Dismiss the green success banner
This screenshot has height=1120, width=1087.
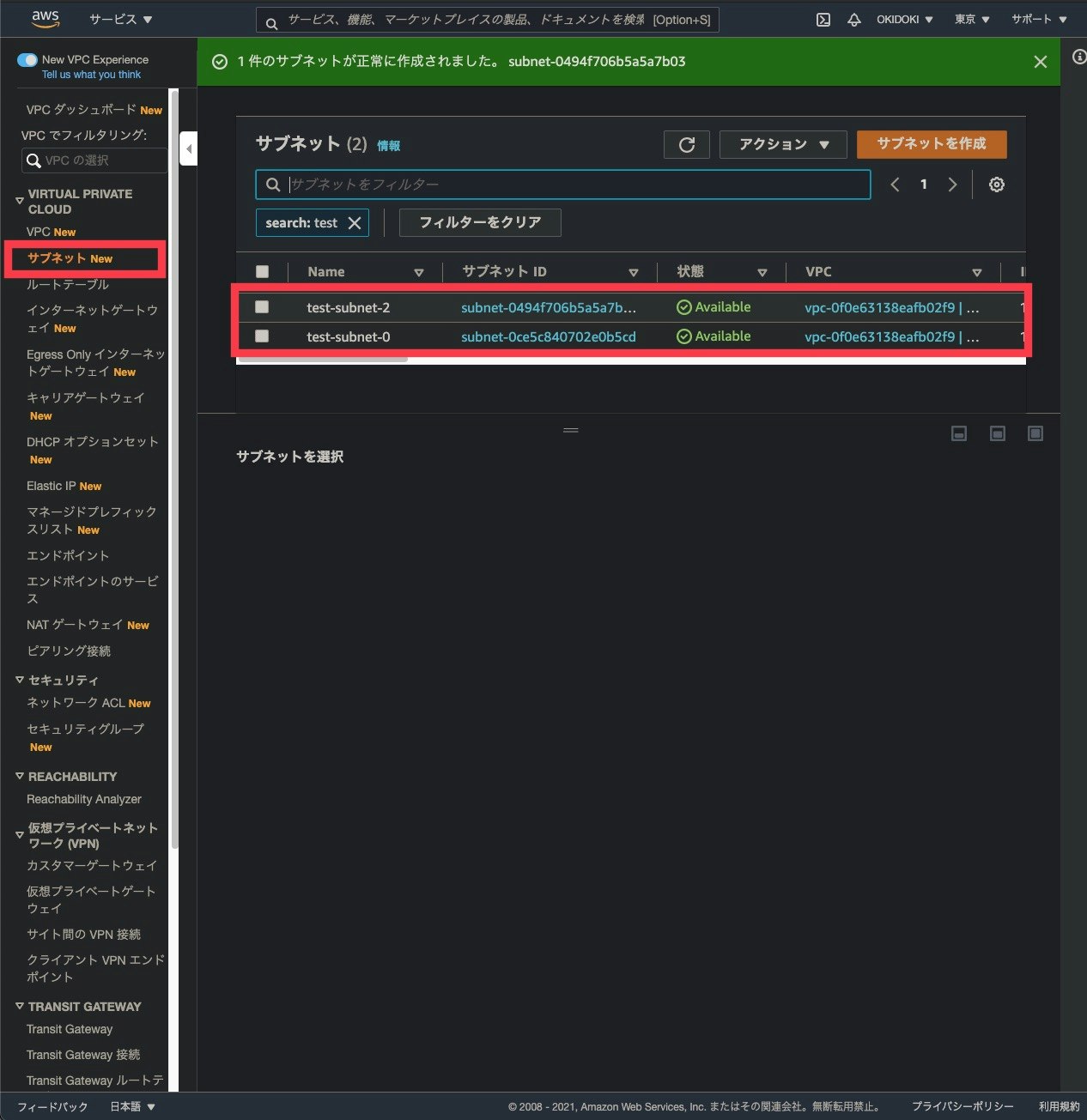pos(1040,62)
